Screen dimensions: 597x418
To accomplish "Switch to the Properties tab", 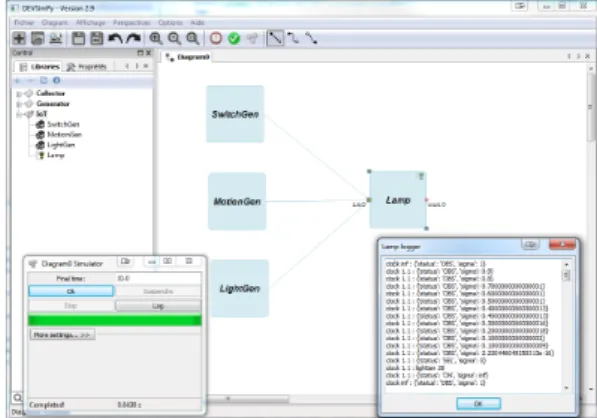I will tap(87, 67).
